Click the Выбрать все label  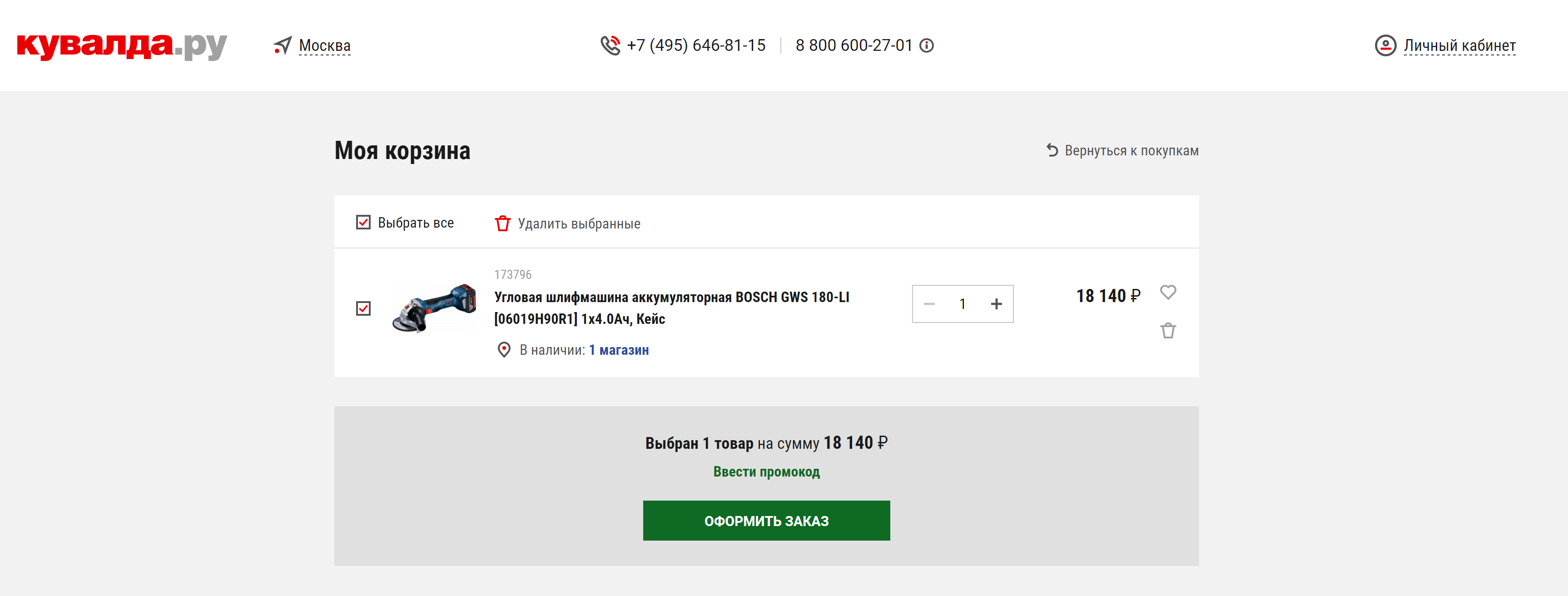(x=416, y=223)
